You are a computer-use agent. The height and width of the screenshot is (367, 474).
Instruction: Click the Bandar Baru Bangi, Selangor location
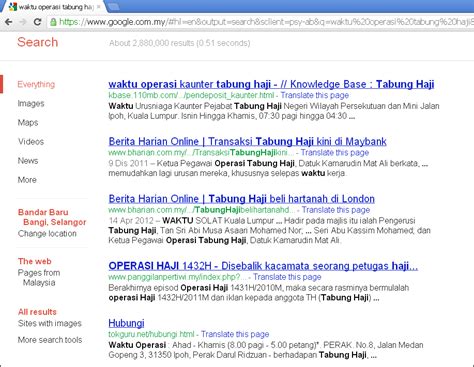pyautogui.click(x=52, y=217)
